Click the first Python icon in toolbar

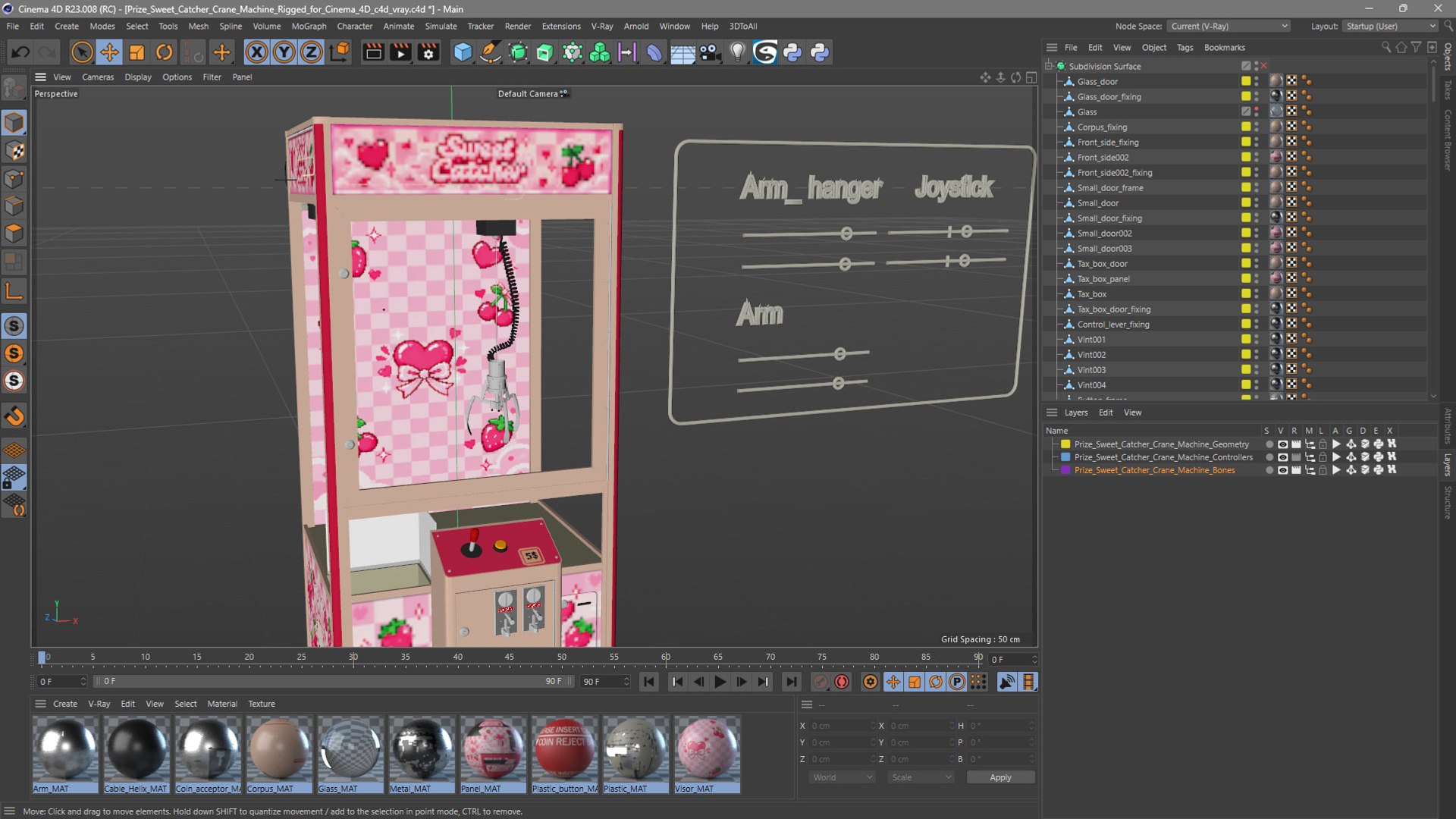coord(792,52)
